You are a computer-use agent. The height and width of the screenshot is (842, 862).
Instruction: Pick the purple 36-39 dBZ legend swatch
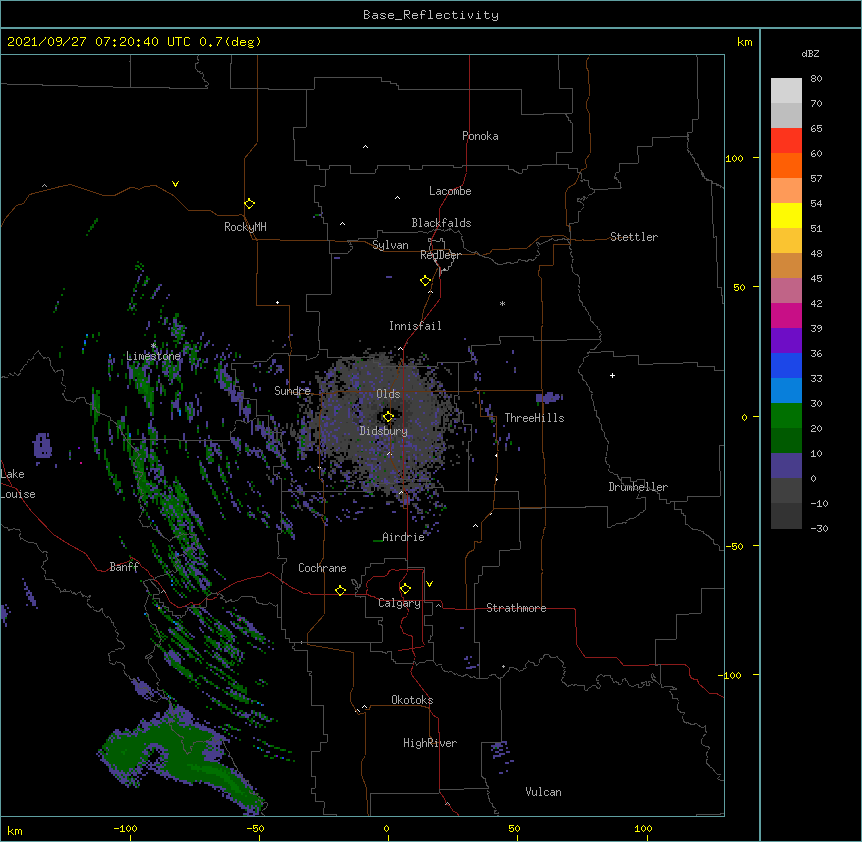pyautogui.click(x=786, y=341)
